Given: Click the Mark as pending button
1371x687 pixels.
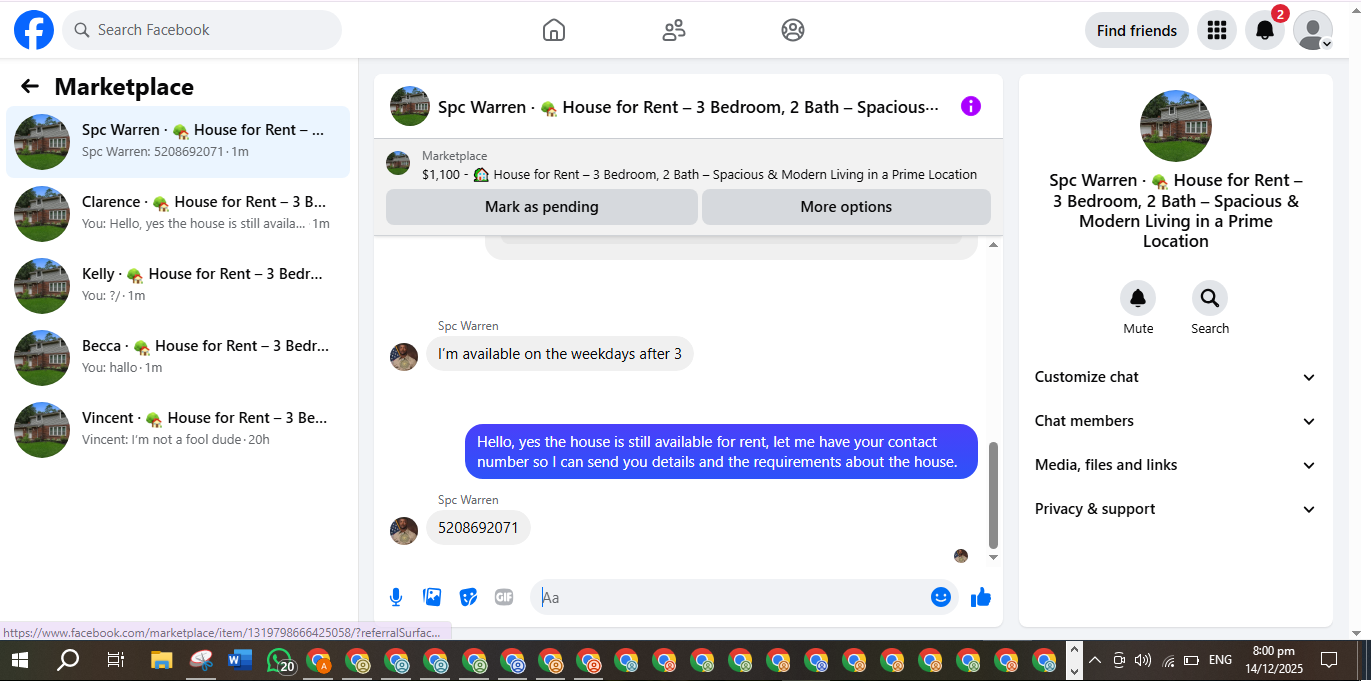Looking at the screenshot, I should click(x=541, y=207).
